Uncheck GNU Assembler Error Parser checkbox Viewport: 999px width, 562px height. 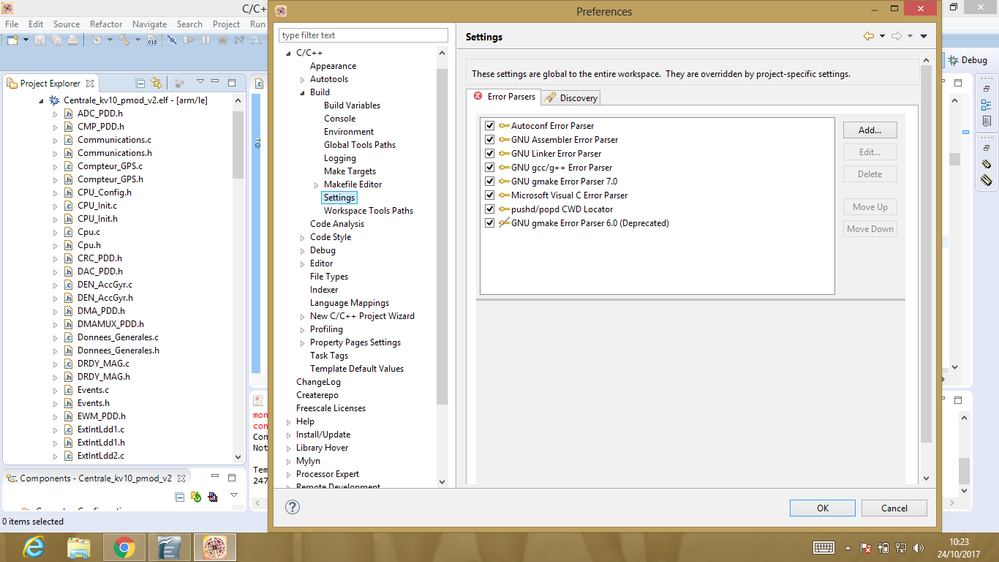tap(489, 140)
